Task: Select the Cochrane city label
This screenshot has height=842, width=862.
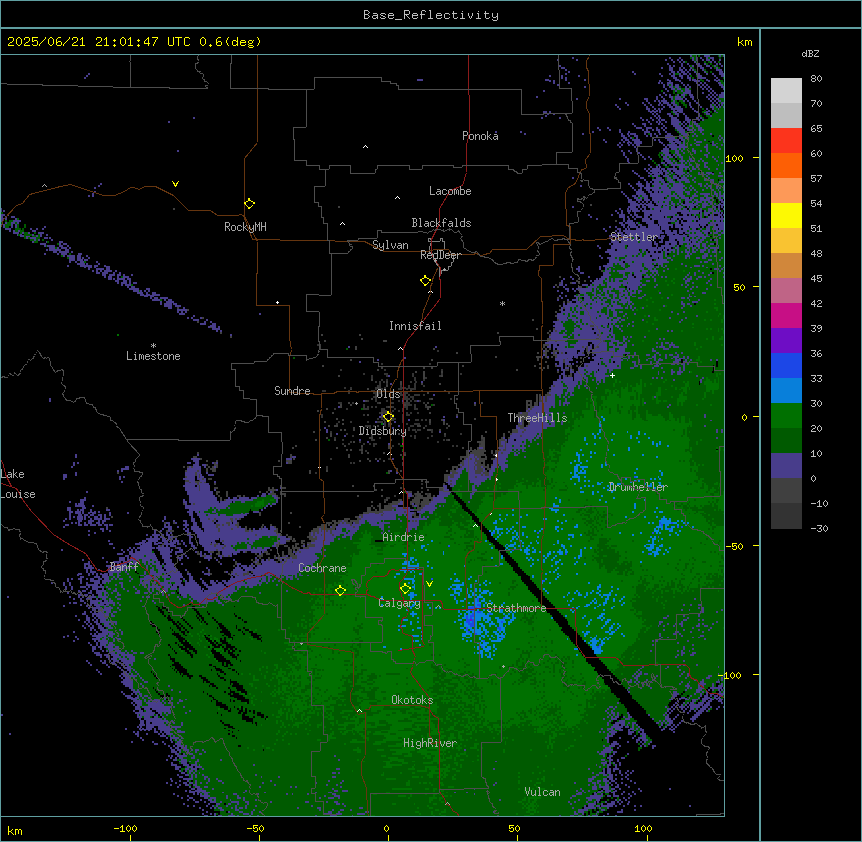Action: [322, 568]
